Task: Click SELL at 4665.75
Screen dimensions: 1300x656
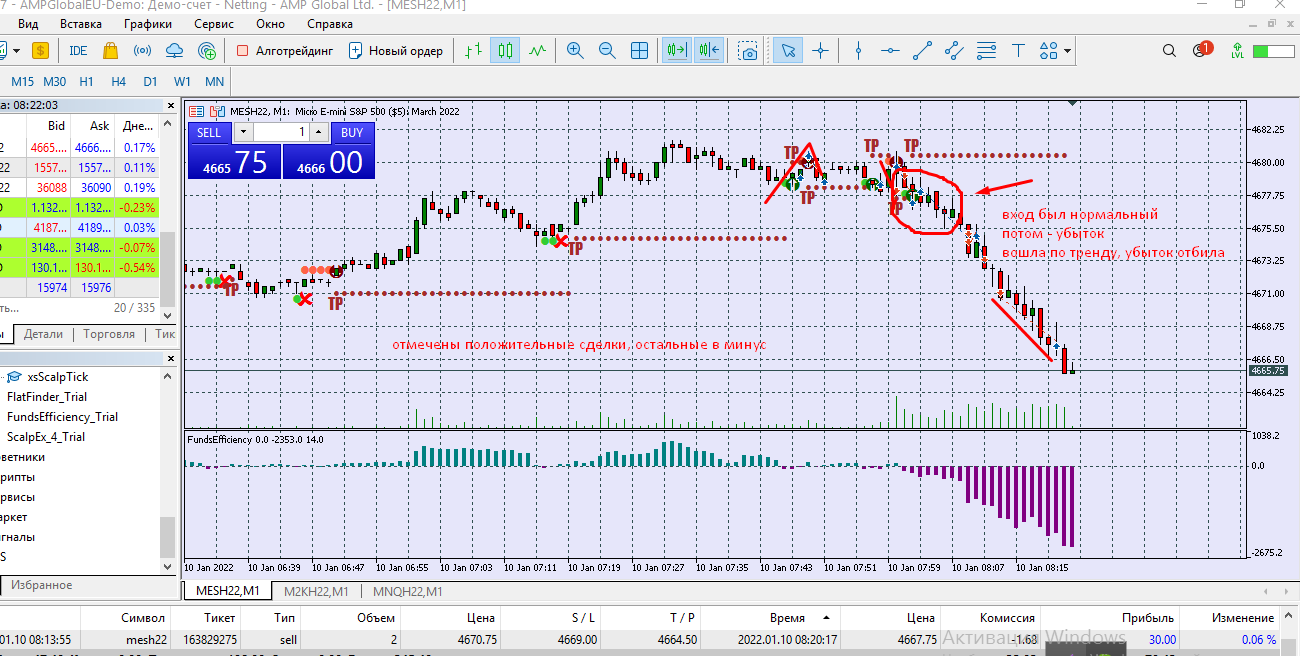Action: tap(234, 160)
